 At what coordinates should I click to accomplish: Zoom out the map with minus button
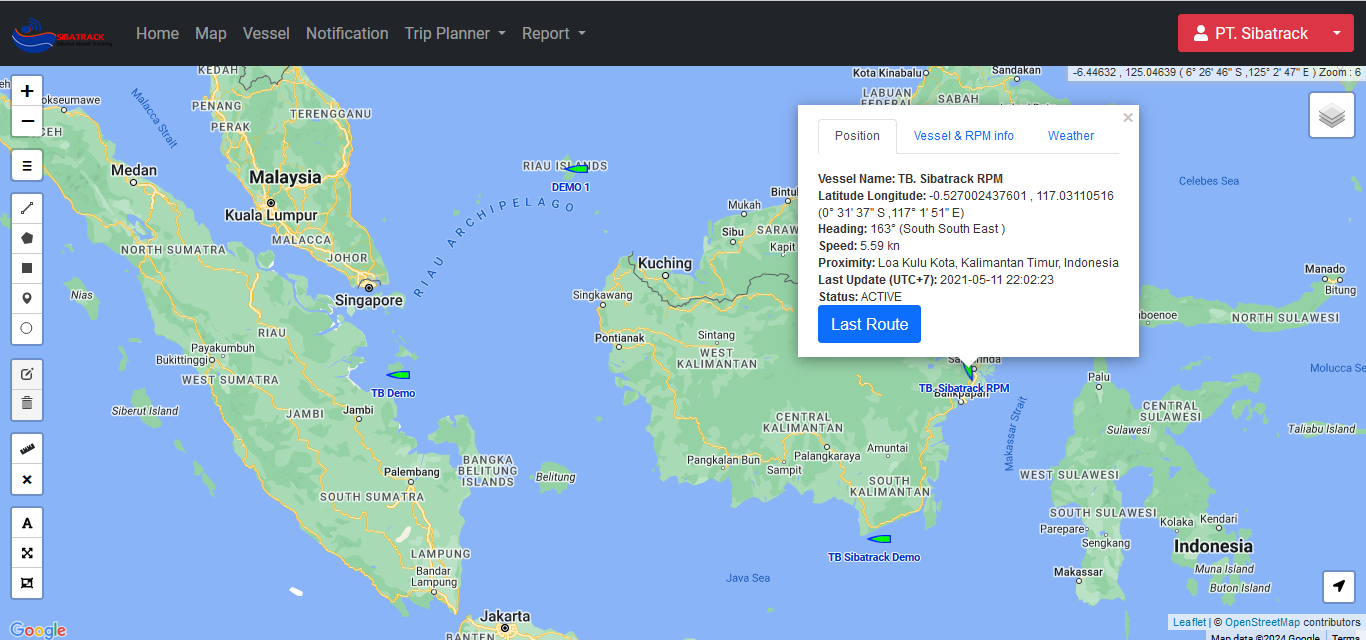(x=27, y=121)
